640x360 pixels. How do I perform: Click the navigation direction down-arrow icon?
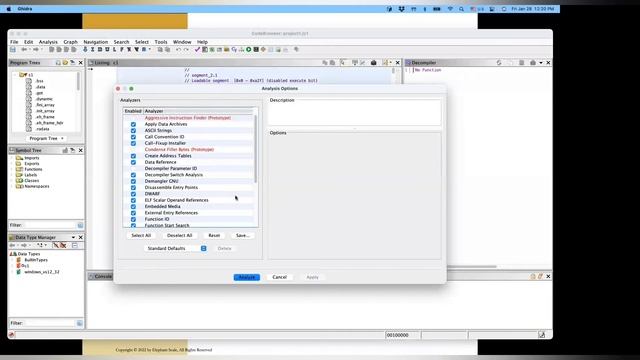(x=85, y=50)
